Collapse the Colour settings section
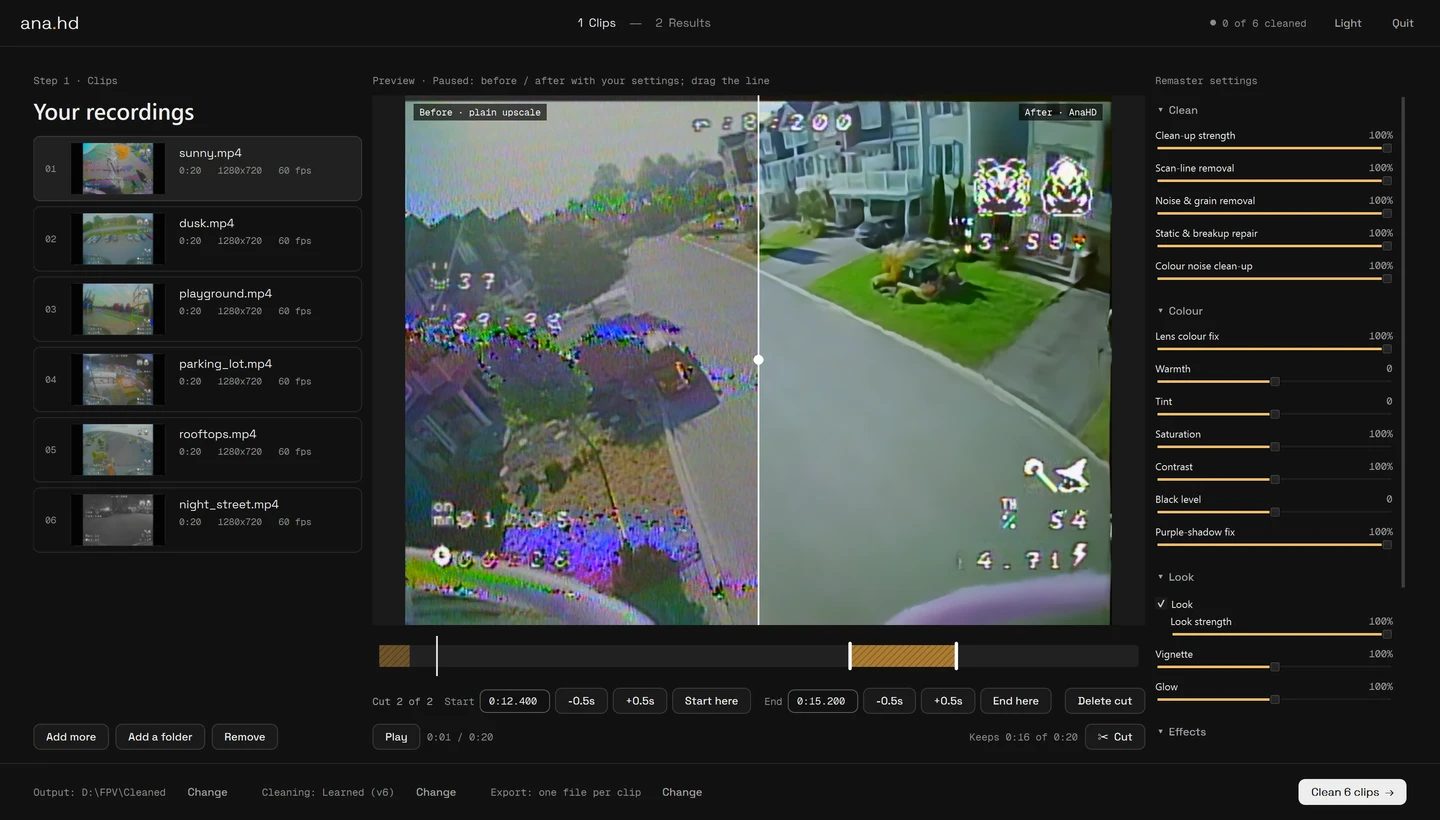The height and width of the screenshot is (820, 1440). 1180,311
